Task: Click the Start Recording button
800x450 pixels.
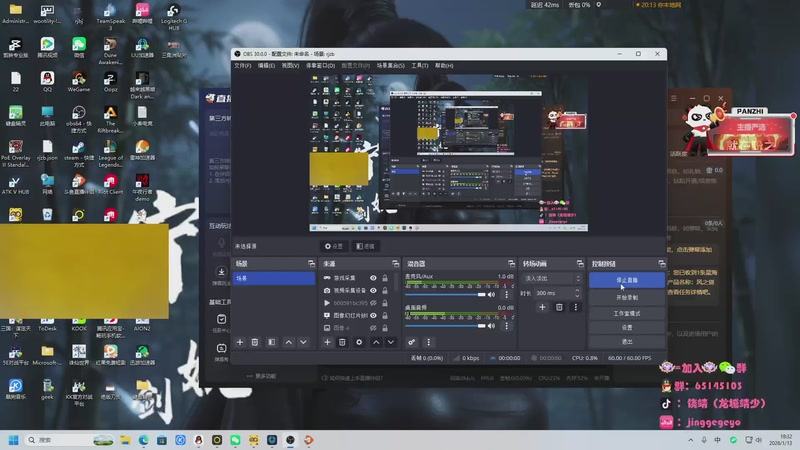Action: tap(627, 297)
